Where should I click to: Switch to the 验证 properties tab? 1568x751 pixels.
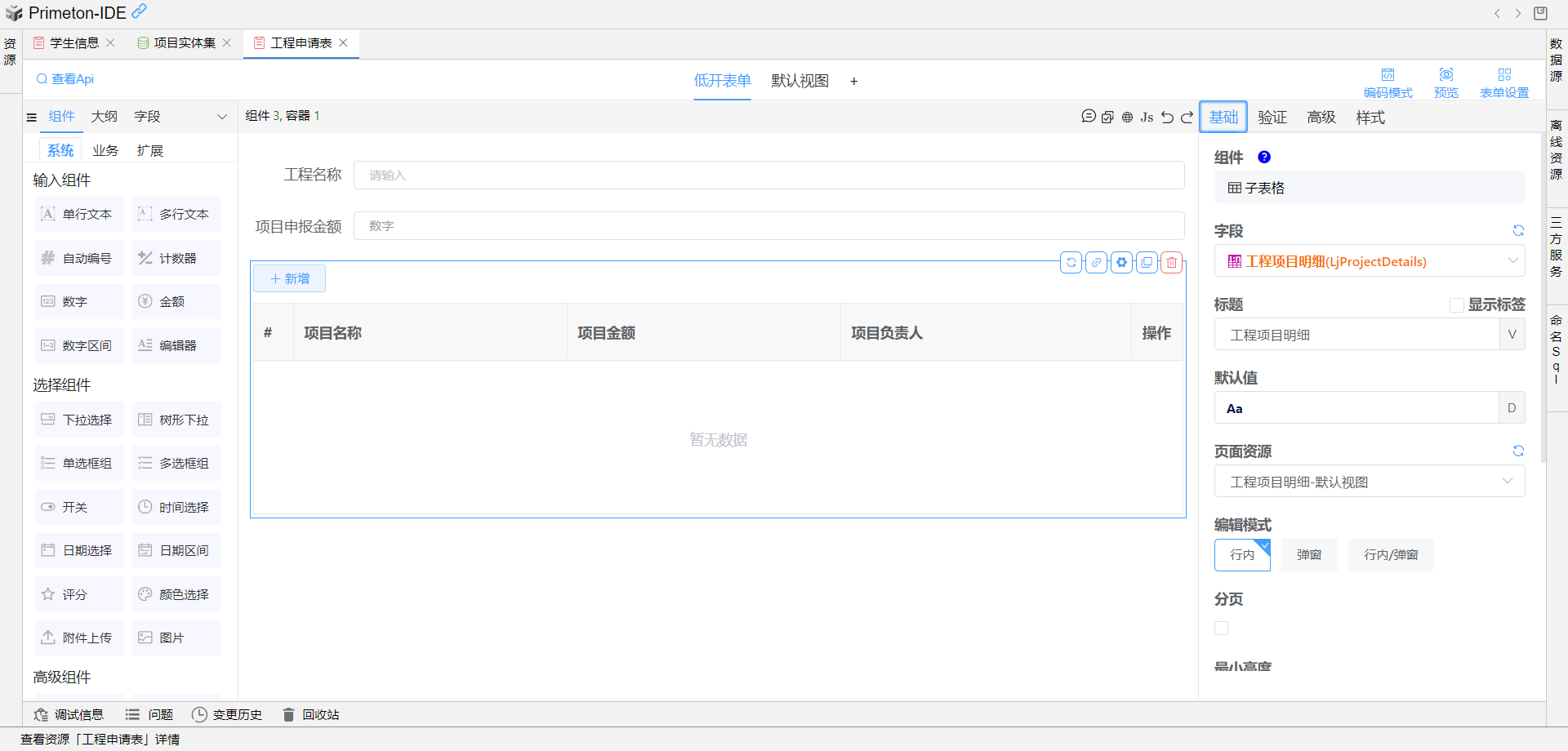point(1272,118)
